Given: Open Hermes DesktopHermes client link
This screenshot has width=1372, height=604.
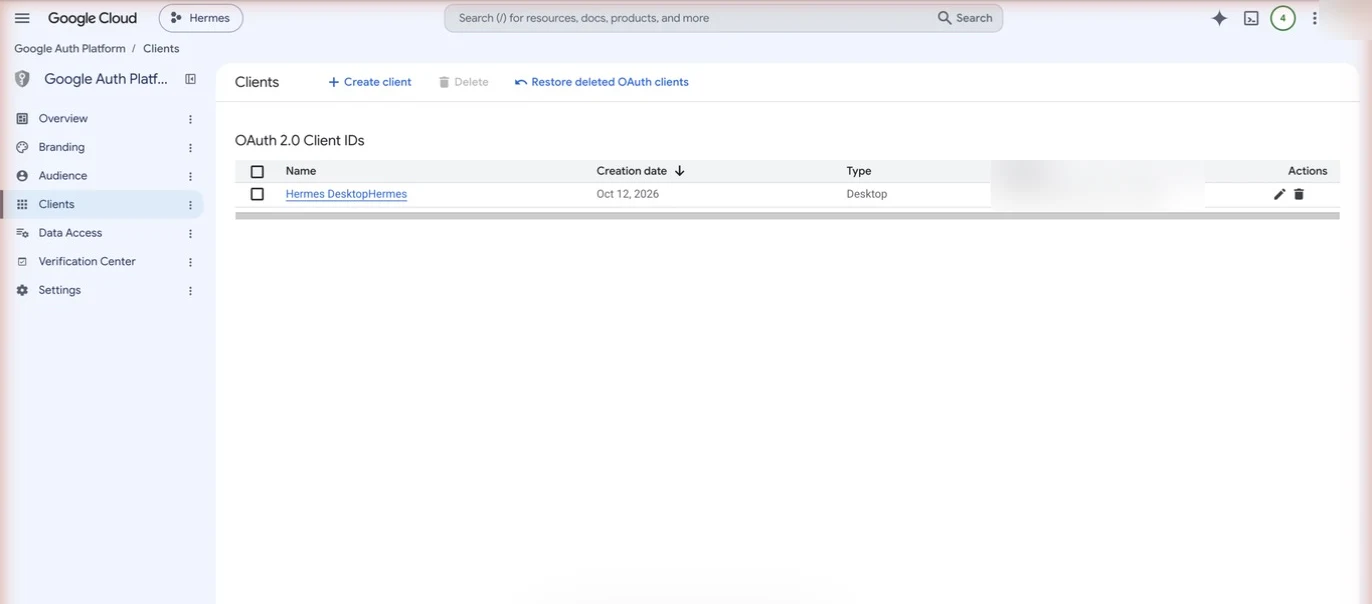Looking at the screenshot, I should (x=346, y=194).
